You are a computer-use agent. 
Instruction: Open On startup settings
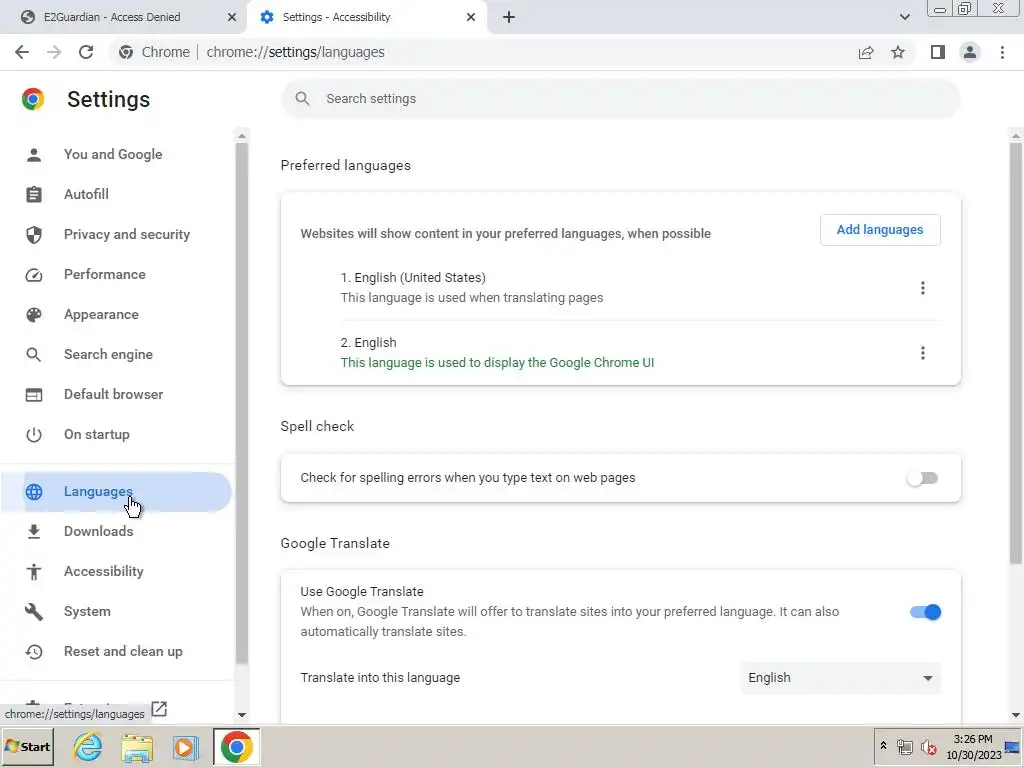click(x=97, y=434)
